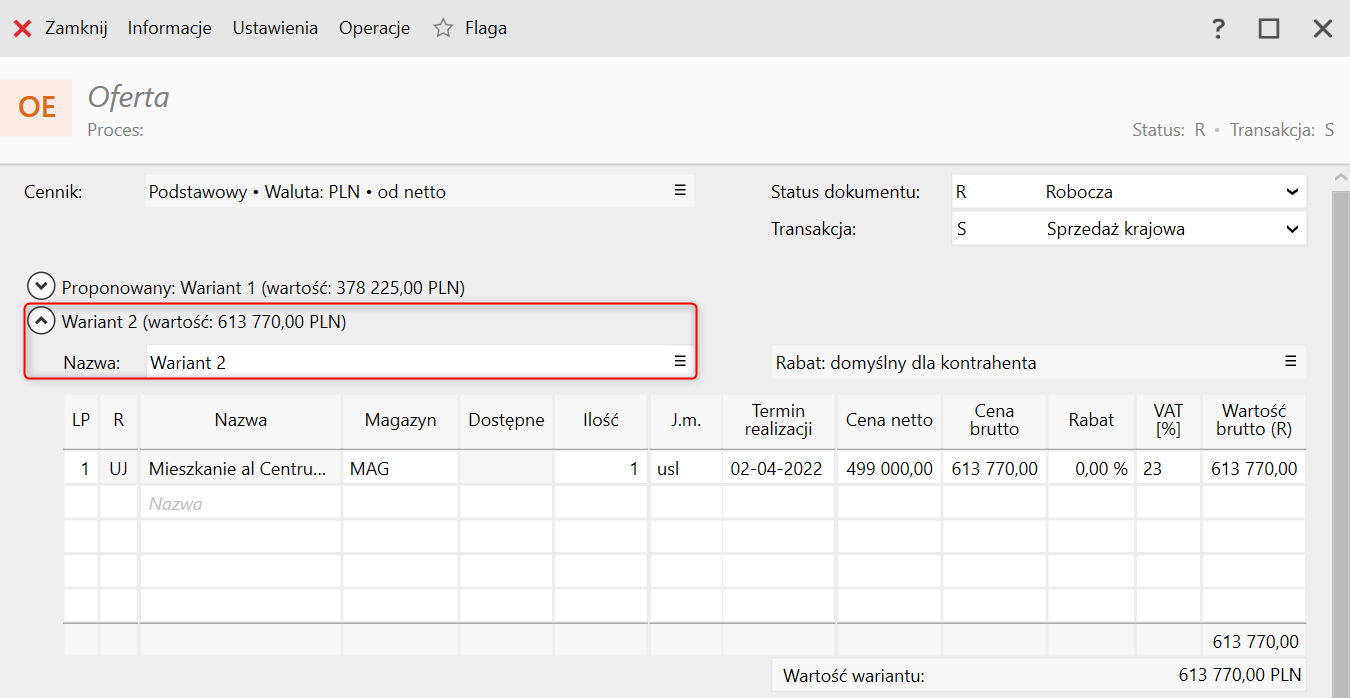1350x698 pixels.
Task: Open the Transakcja dropdown
Action: pyautogui.click(x=1292, y=229)
